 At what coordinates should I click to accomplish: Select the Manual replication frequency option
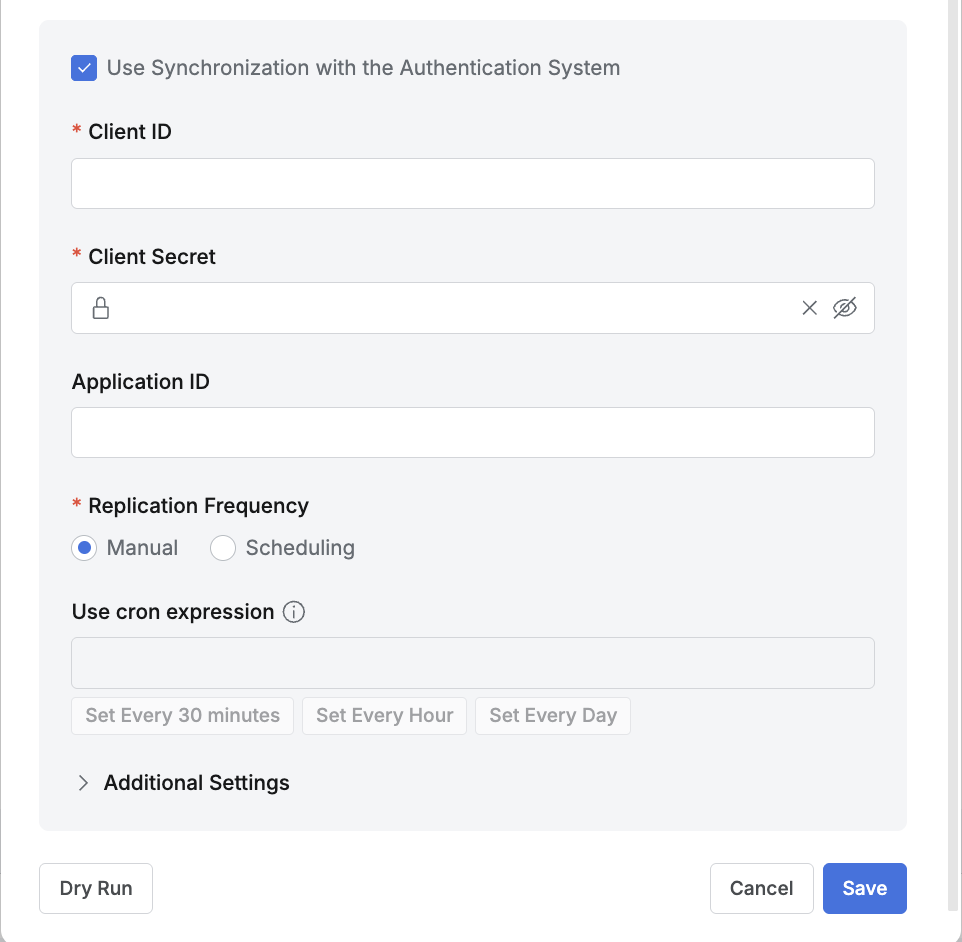(85, 548)
